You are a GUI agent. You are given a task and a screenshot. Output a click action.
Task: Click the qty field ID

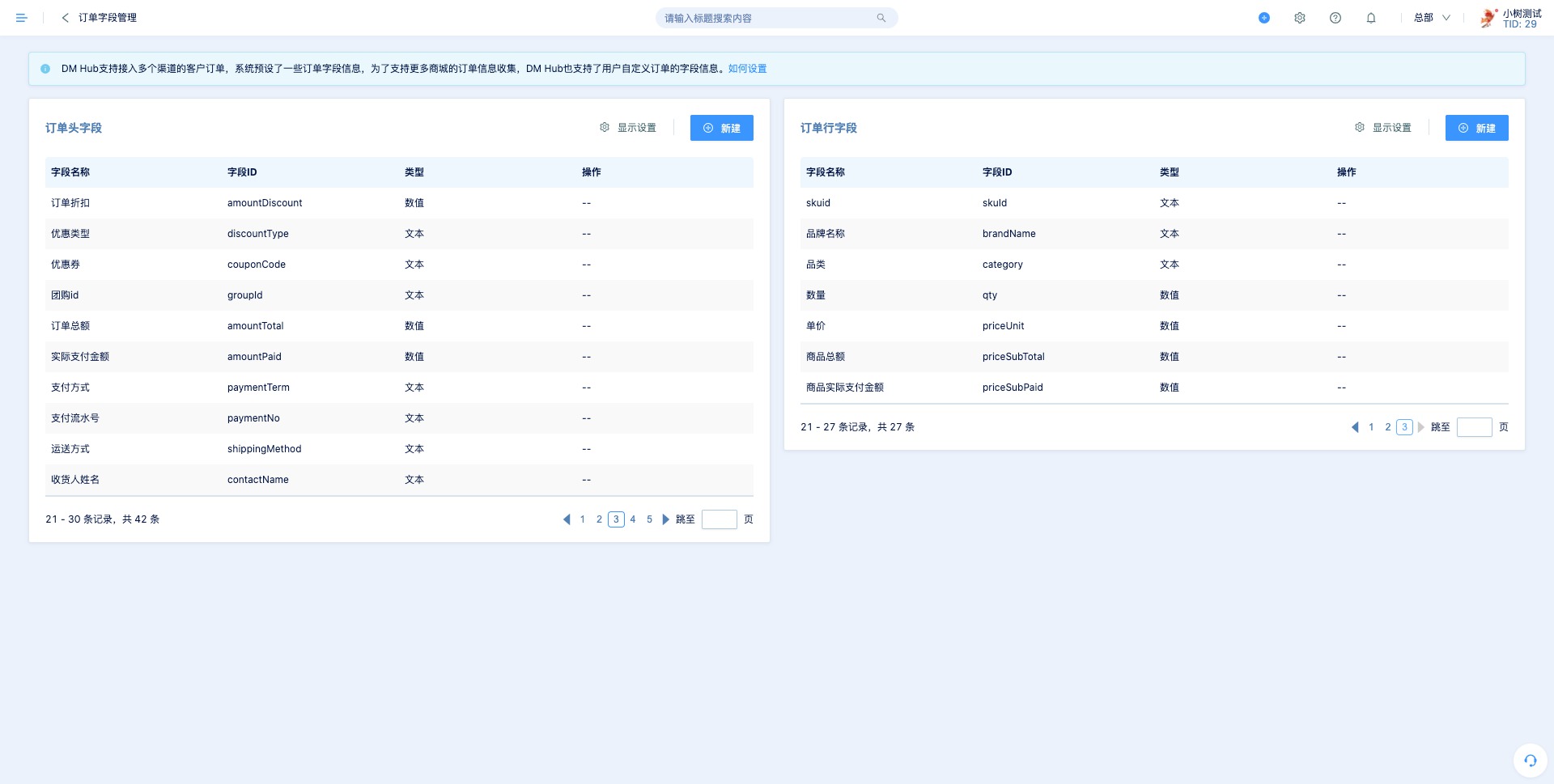pos(990,295)
